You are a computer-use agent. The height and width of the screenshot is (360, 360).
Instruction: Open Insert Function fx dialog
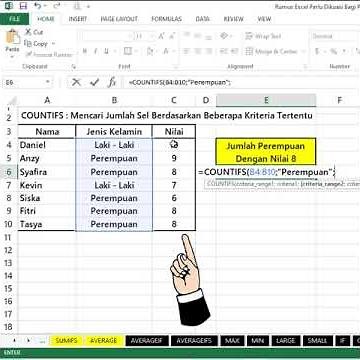pos(112,82)
